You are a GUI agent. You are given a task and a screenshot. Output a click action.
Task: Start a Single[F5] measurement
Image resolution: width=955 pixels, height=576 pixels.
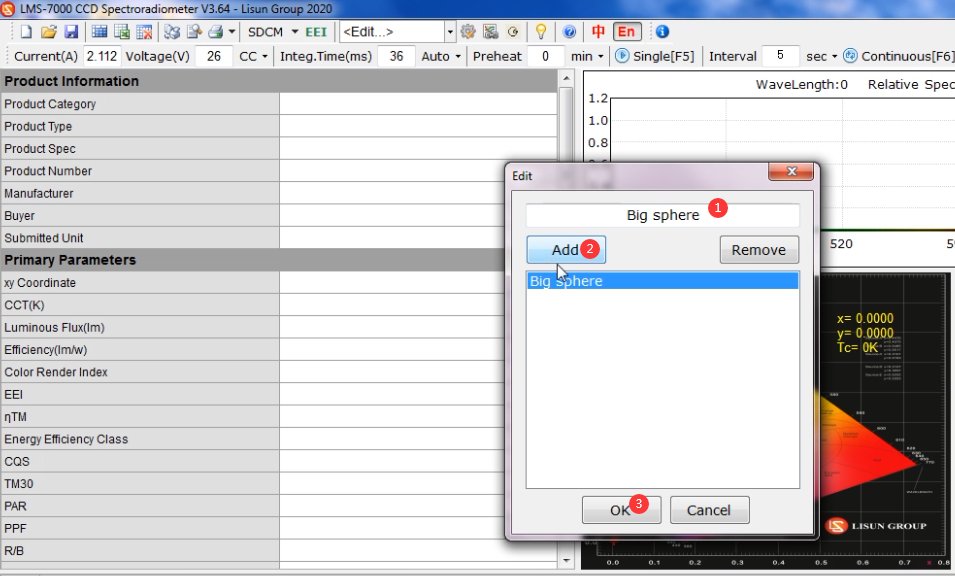tap(655, 56)
